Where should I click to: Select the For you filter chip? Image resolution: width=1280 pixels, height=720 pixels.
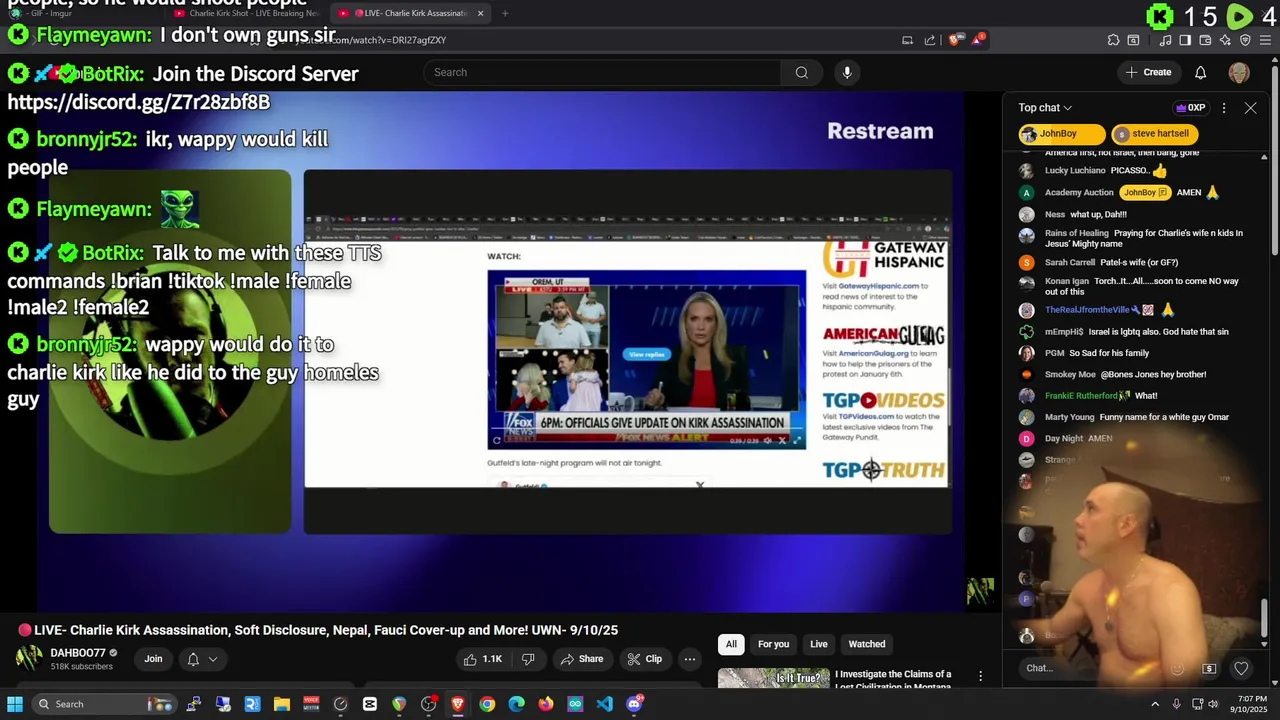tap(773, 644)
